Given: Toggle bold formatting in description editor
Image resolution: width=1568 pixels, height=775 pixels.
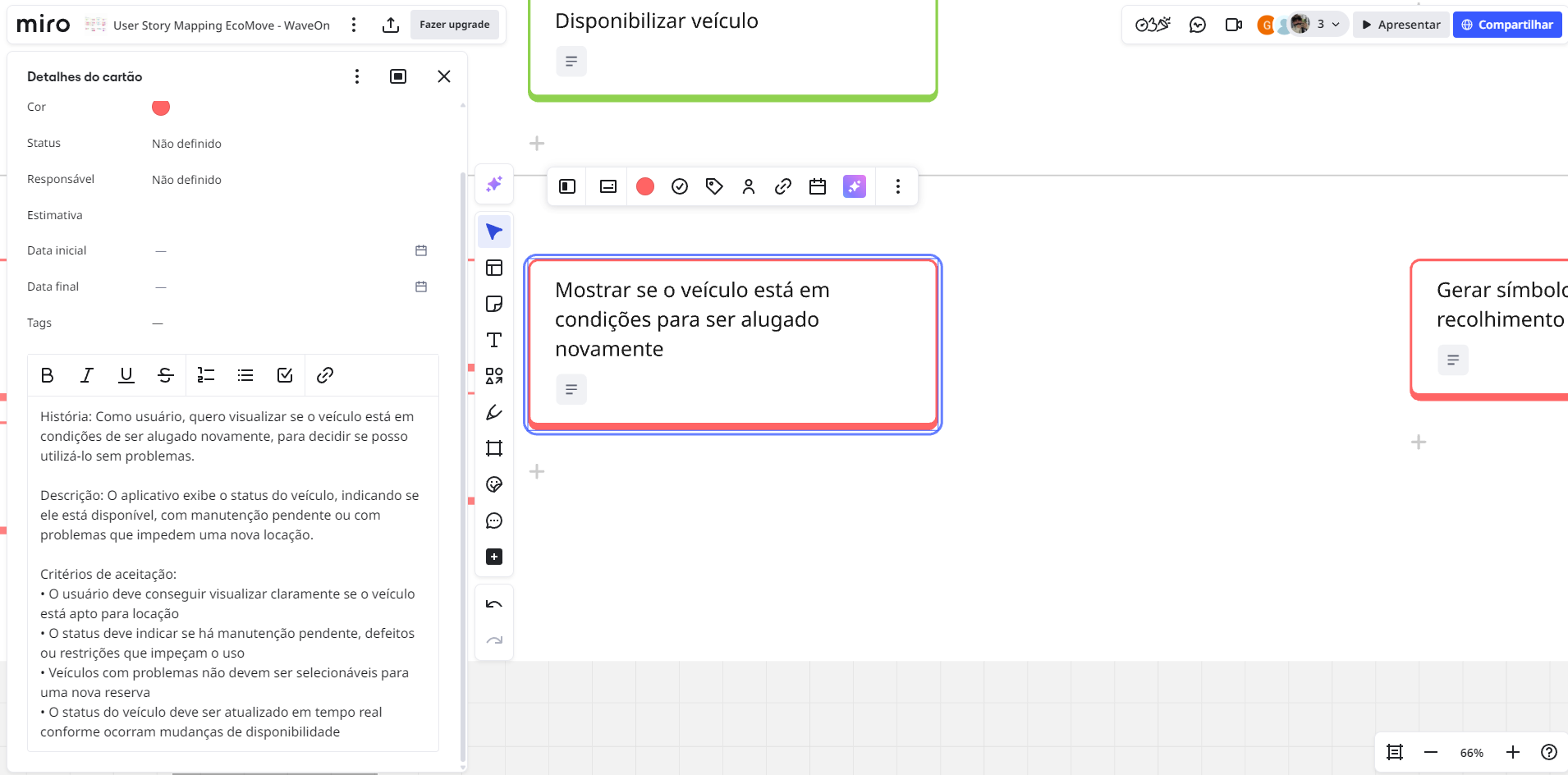Looking at the screenshot, I should (x=48, y=376).
